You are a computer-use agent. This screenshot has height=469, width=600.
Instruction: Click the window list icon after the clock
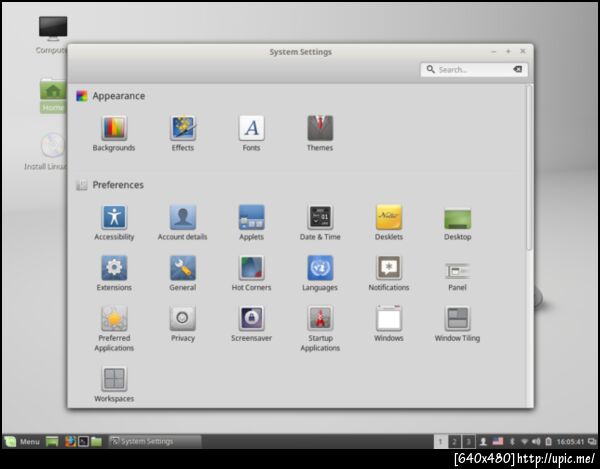point(592,442)
